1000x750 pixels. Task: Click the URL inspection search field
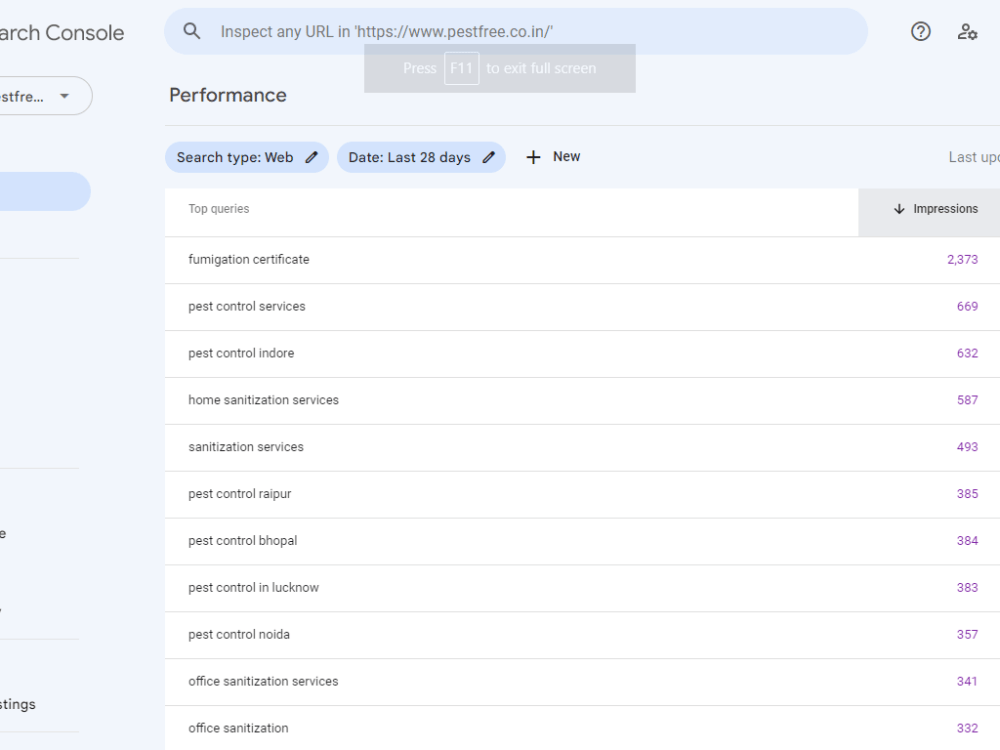coord(516,31)
